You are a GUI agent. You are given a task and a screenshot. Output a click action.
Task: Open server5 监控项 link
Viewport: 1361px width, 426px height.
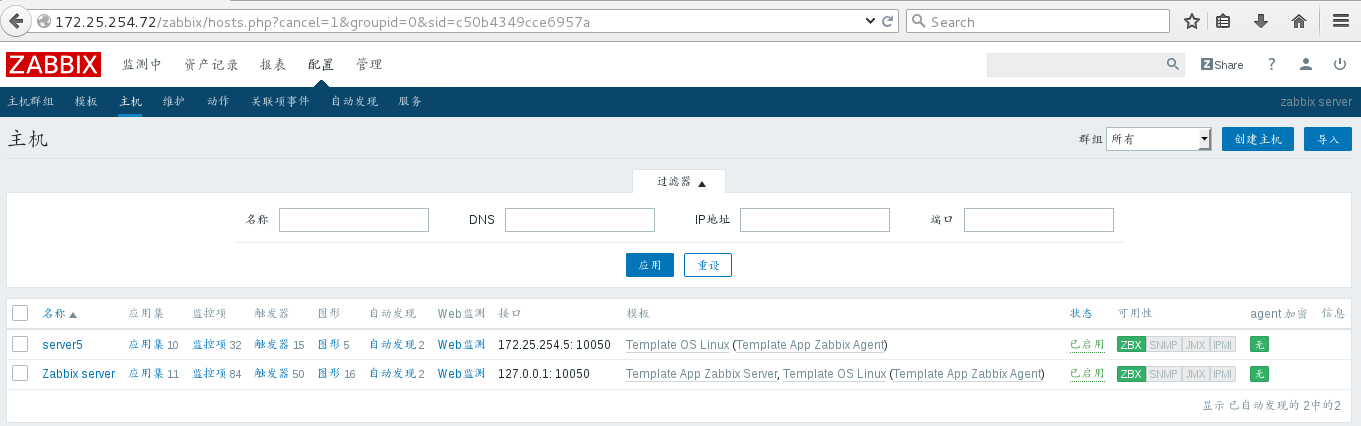pyautogui.click(x=209, y=344)
